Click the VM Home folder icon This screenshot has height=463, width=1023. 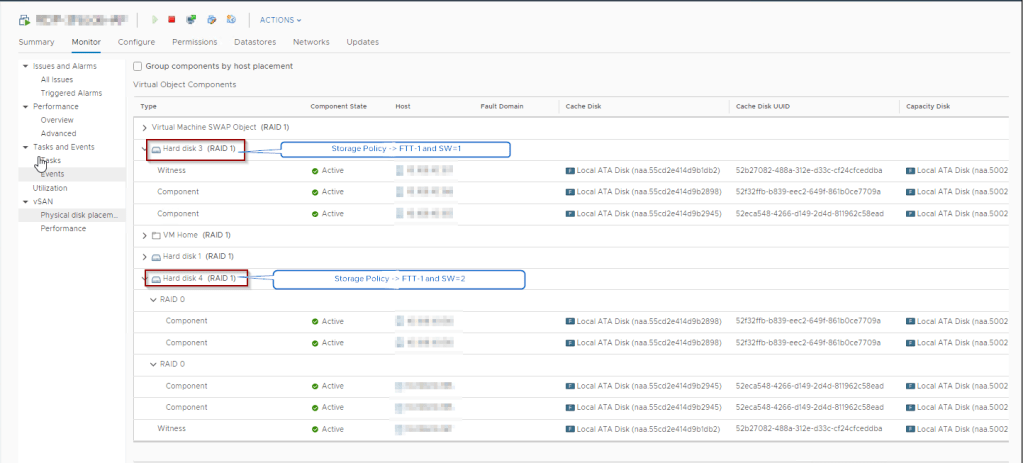click(x=156, y=234)
